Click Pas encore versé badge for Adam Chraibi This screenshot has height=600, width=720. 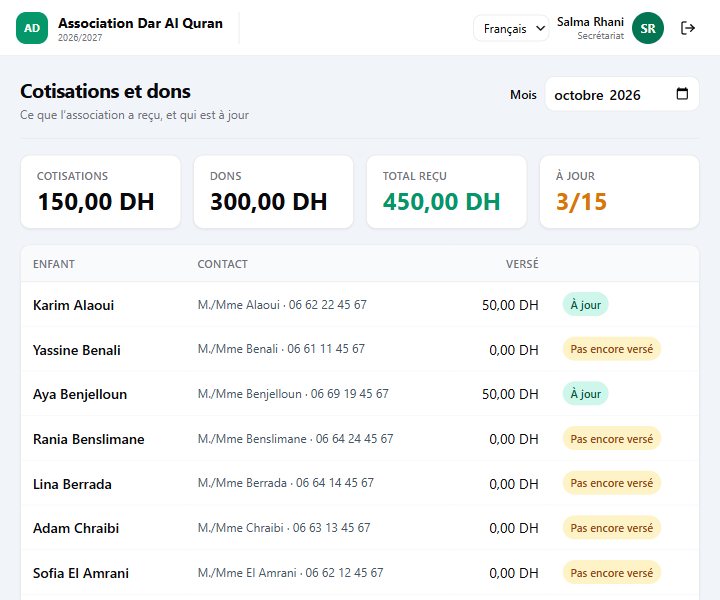[x=612, y=528]
